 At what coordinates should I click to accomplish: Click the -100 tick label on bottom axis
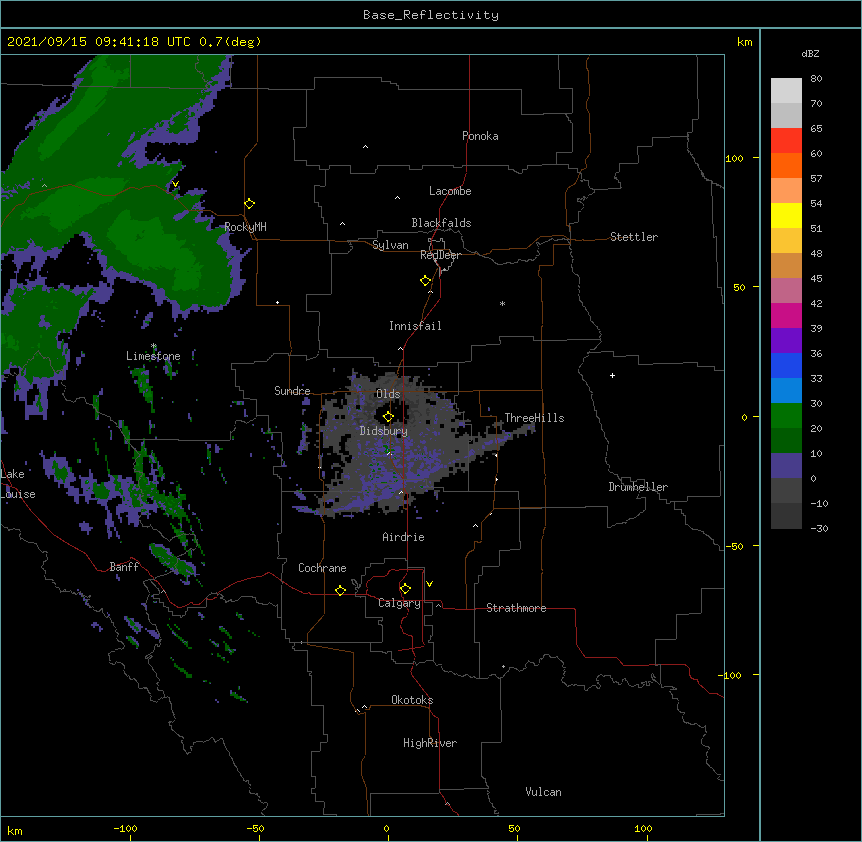[x=125, y=828]
